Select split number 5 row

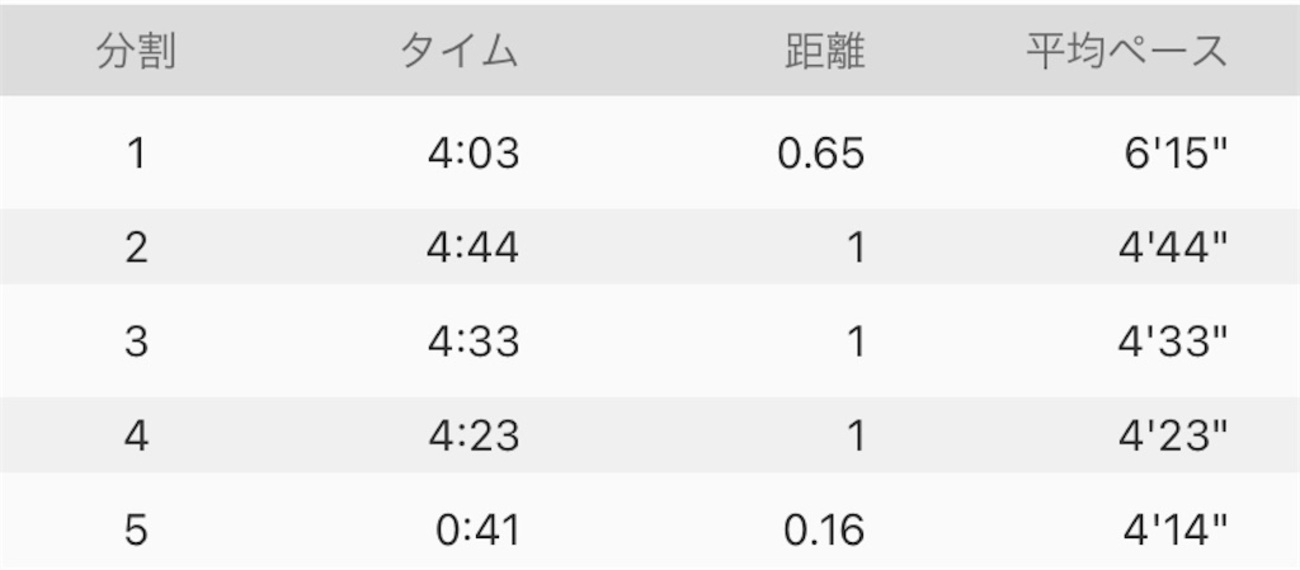click(x=136, y=530)
